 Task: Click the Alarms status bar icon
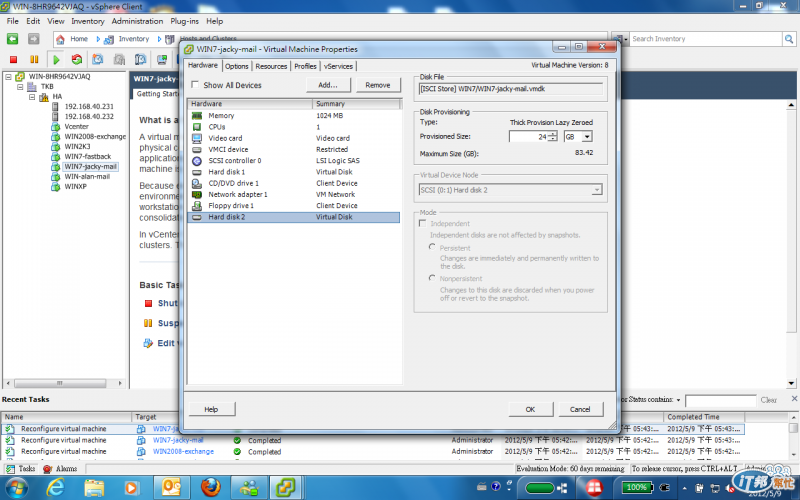(47, 469)
